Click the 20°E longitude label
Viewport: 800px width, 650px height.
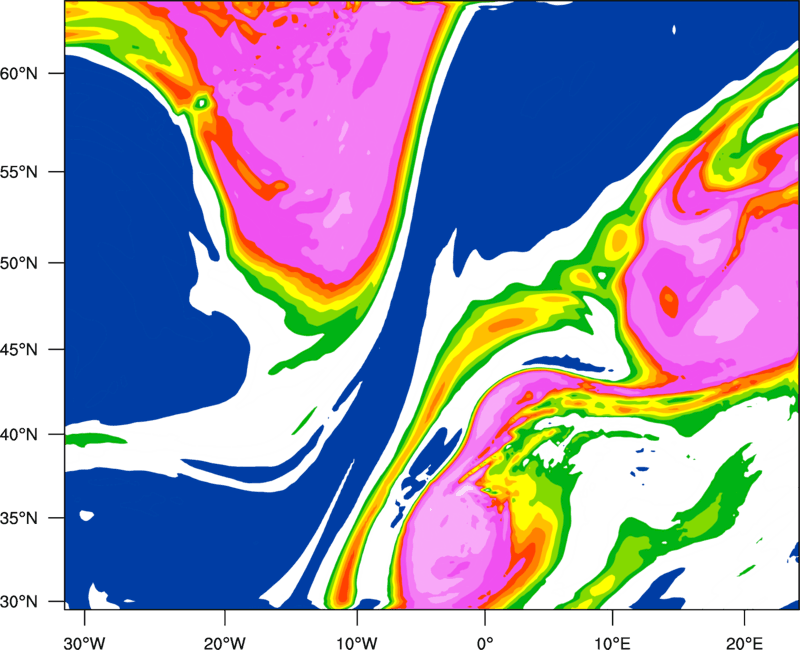point(744,643)
